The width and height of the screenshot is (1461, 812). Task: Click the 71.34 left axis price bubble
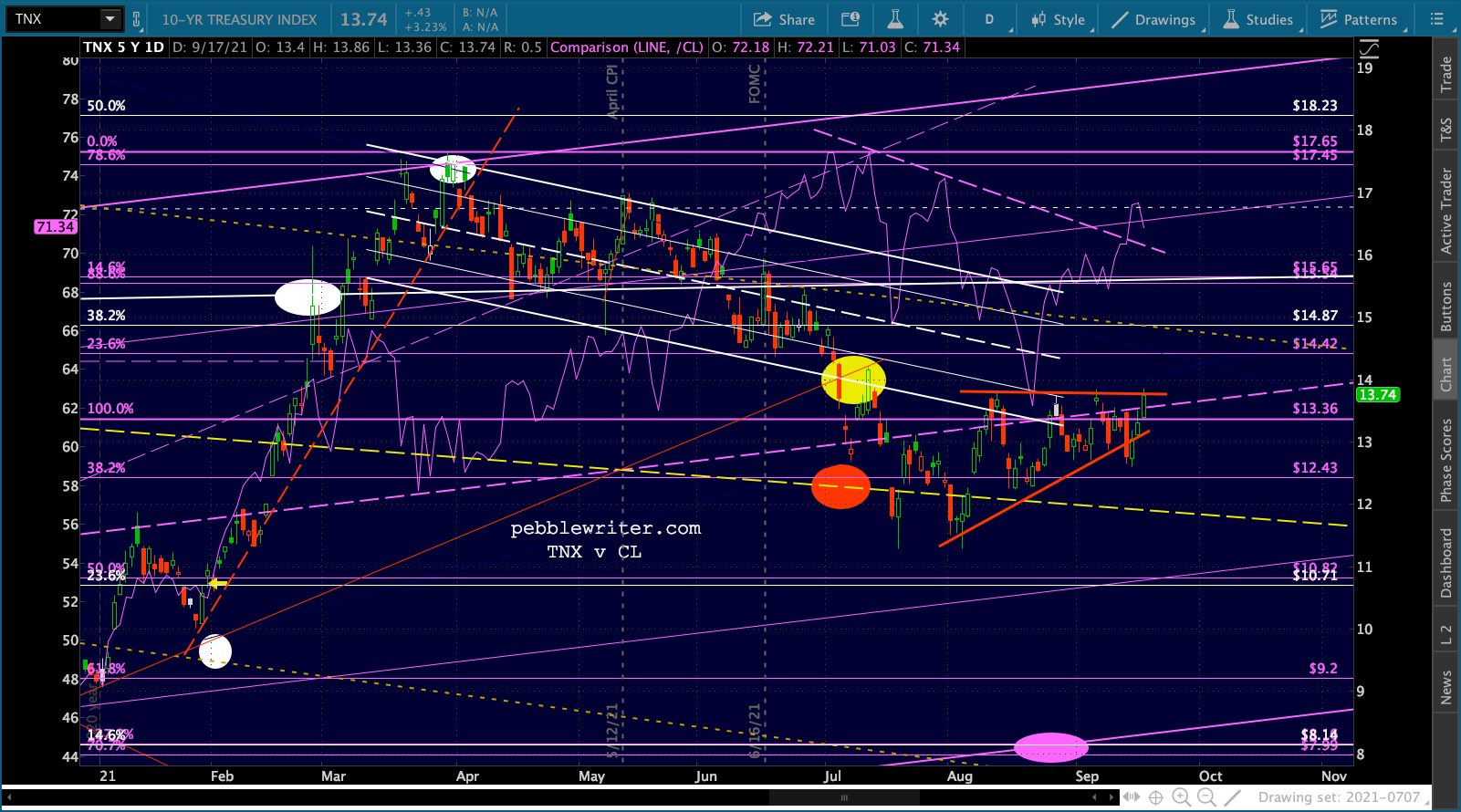point(55,226)
